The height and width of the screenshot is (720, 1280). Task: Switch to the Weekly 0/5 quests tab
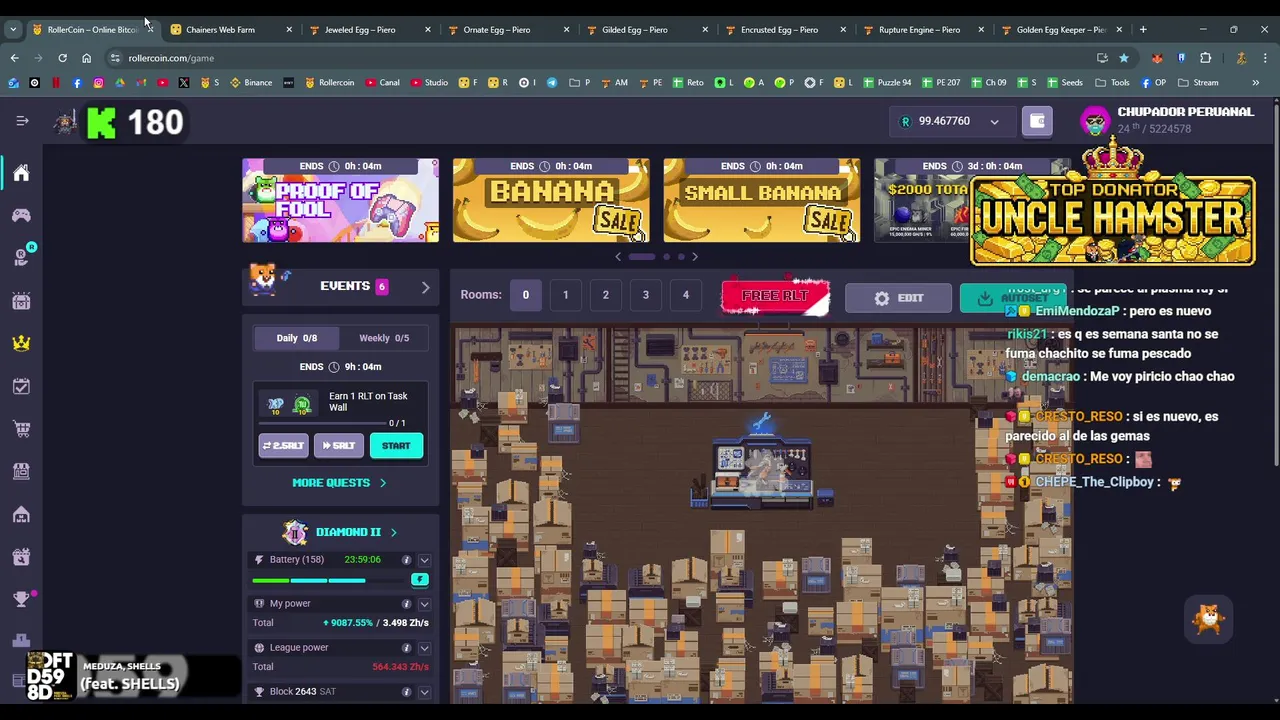[384, 338]
